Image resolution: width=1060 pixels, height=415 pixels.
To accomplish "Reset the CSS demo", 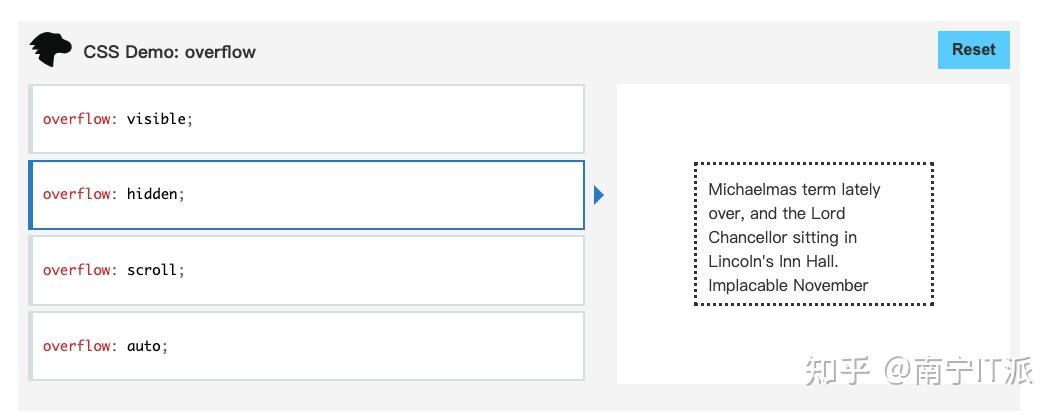I will pyautogui.click(x=973, y=50).
